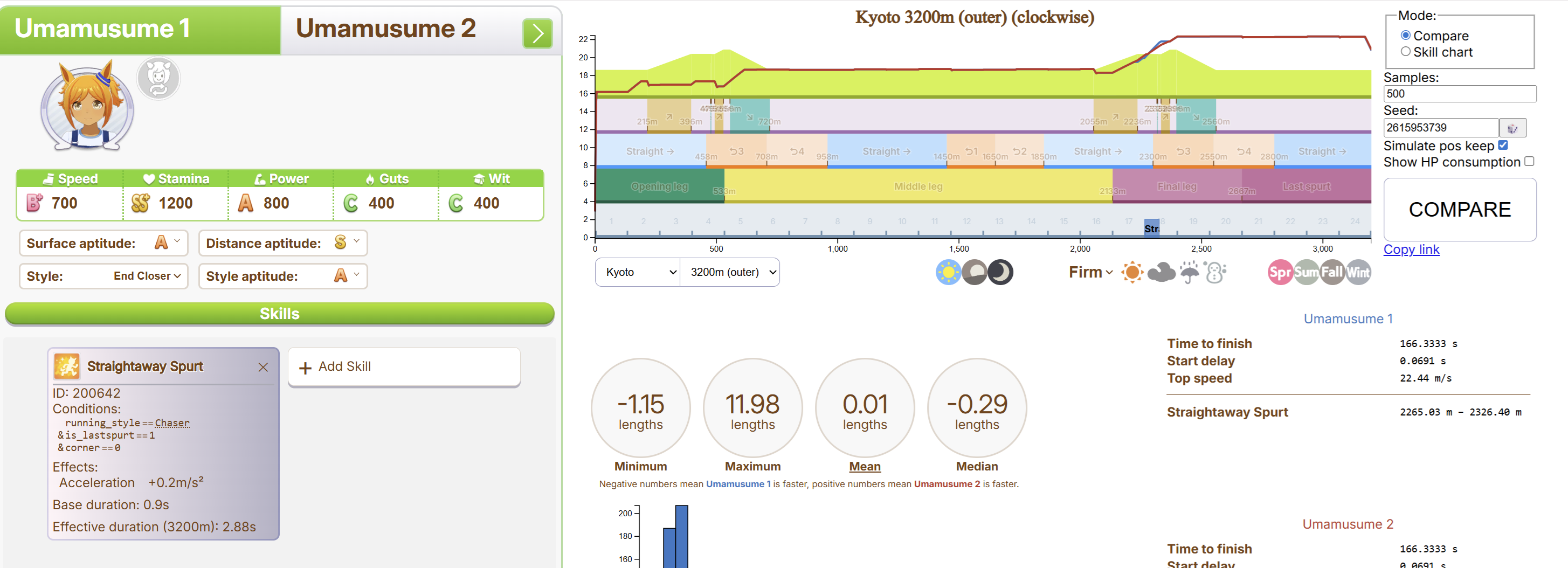This screenshot has width=1568, height=568.
Task: Select evening time of day icon
Action: 974,272
